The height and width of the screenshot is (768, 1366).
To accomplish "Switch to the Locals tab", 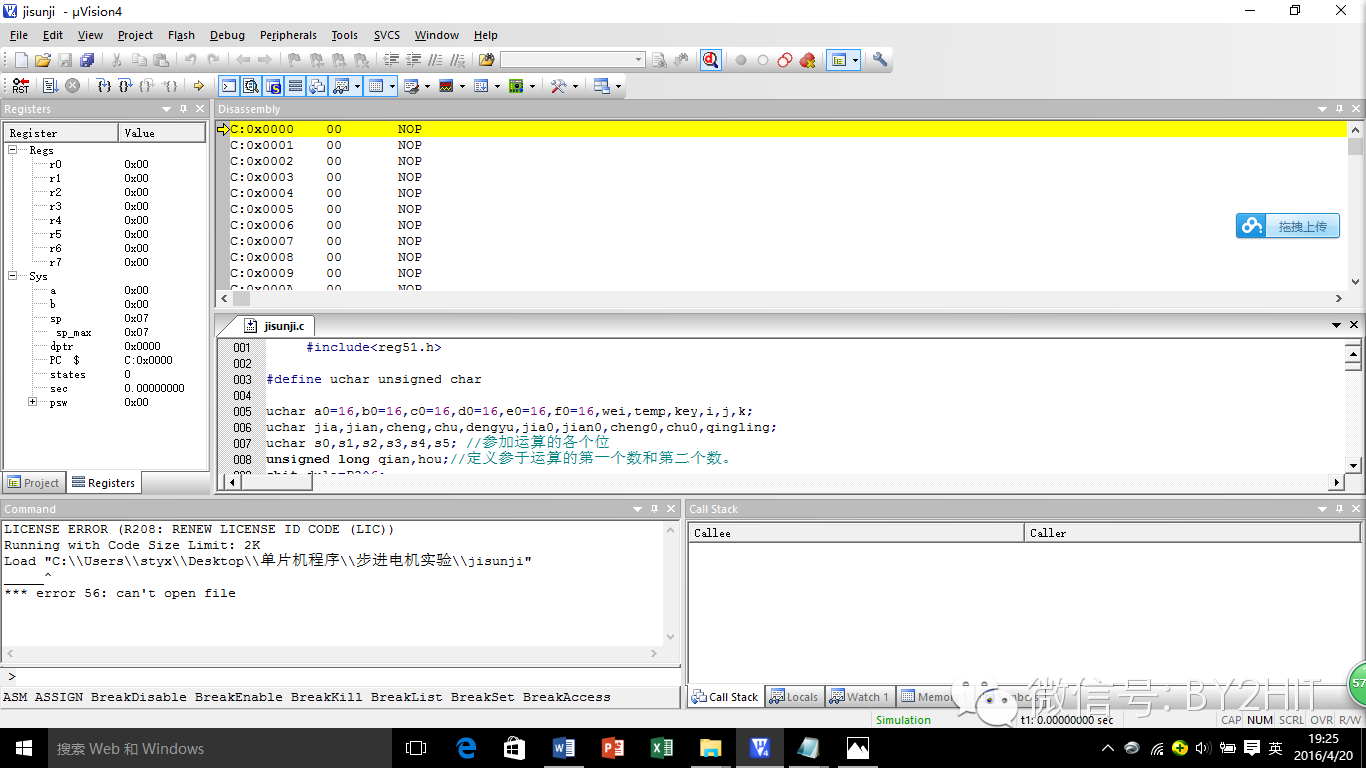I will coord(795,697).
